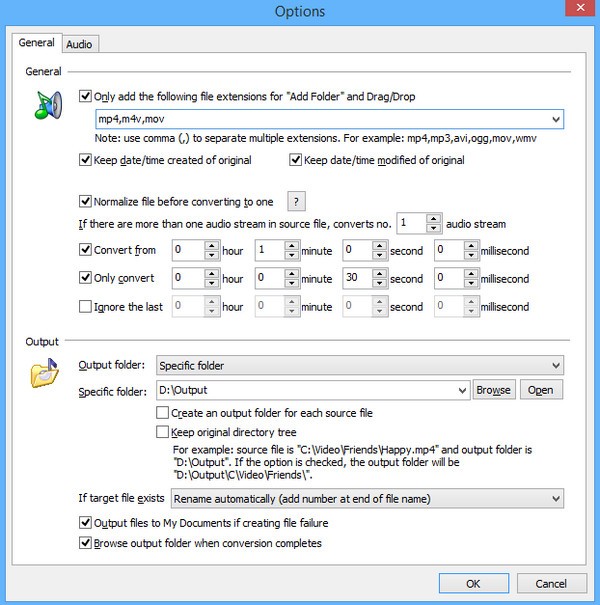
Task: Select the General tab
Action: click(x=36, y=43)
